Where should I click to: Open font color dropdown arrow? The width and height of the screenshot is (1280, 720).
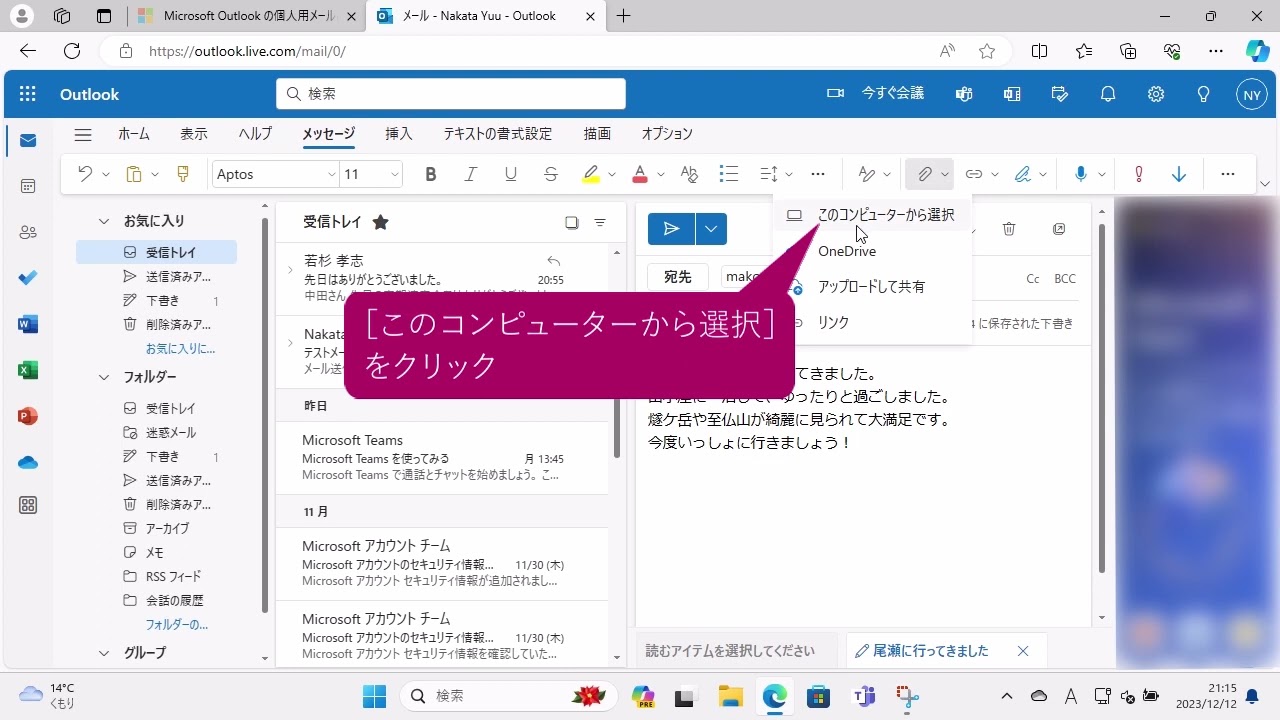click(661, 175)
